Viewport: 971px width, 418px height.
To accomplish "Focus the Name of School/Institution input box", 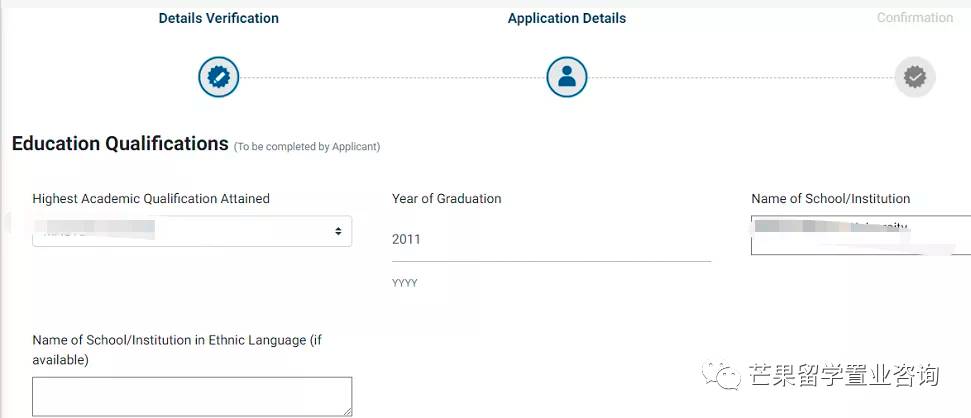I will pyautogui.click(x=861, y=235).
